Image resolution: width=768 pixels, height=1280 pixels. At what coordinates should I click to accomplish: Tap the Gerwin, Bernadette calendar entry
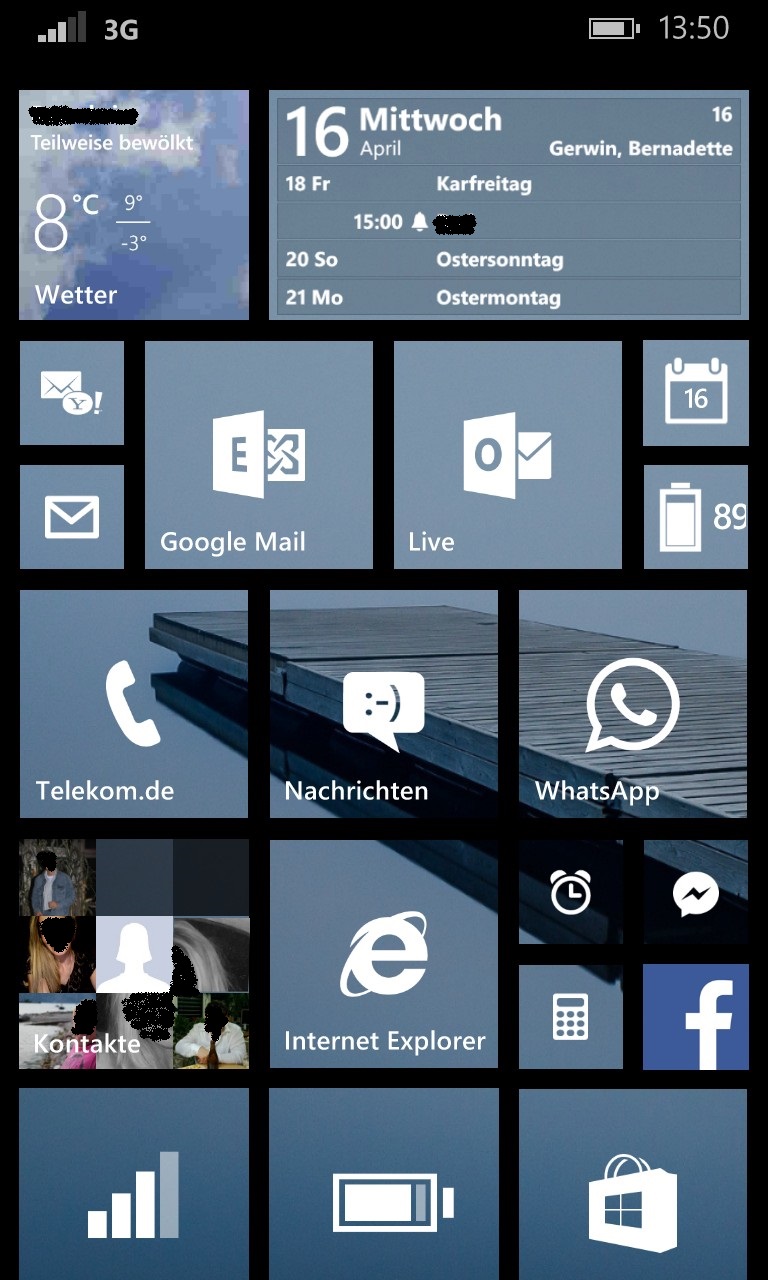tap(641, 149)
